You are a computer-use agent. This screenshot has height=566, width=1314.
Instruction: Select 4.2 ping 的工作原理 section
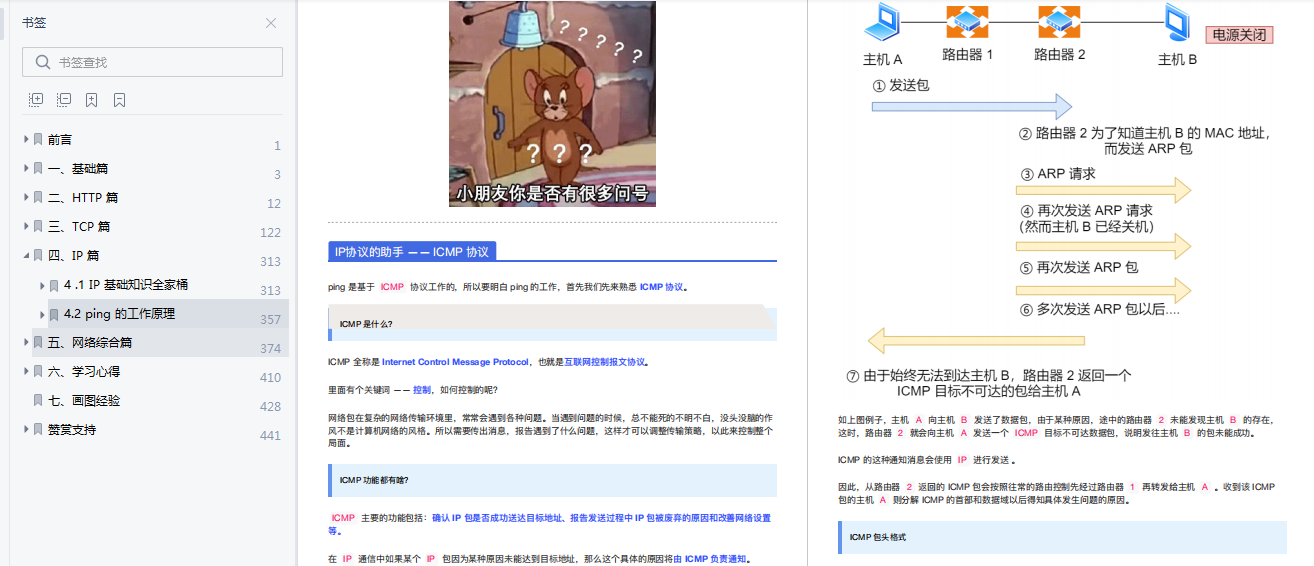(119, 314)
